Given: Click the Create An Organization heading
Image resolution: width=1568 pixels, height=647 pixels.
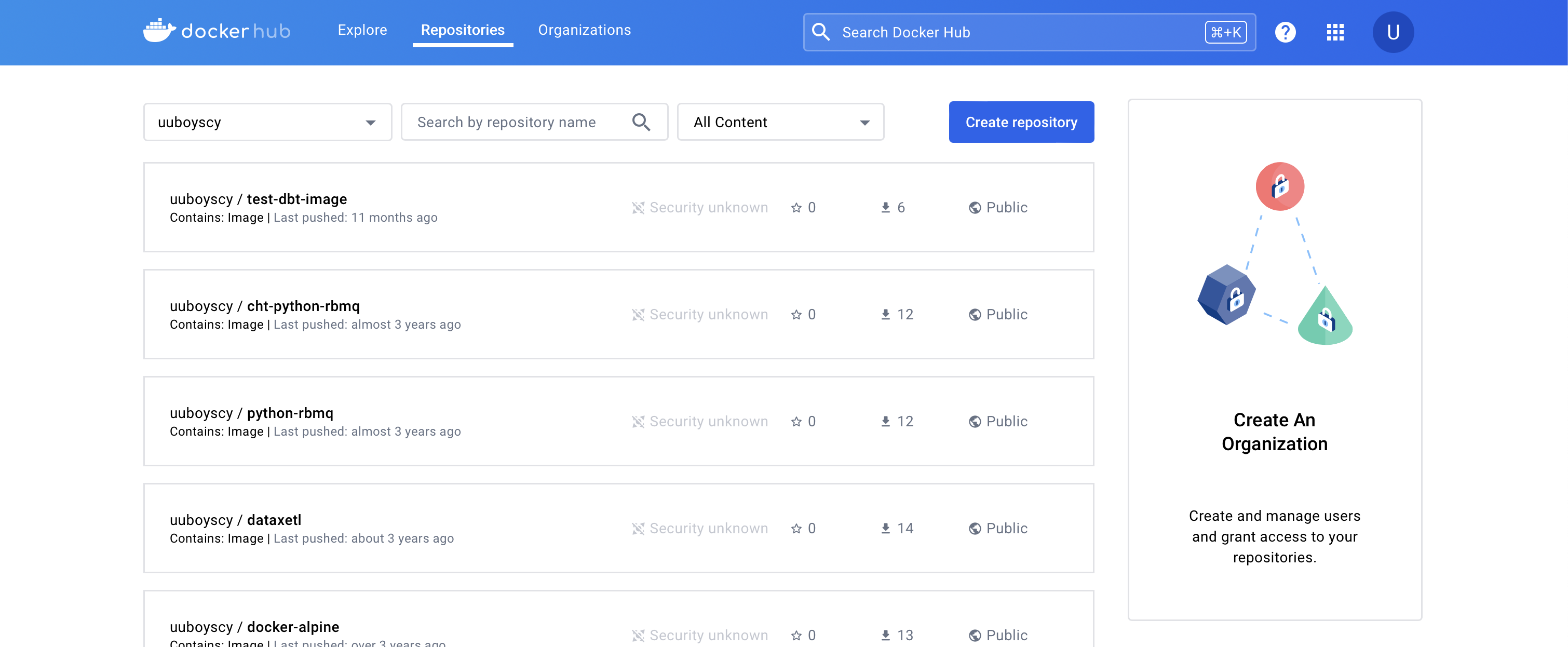Looking at the screenshot, I should point(1274,432).
